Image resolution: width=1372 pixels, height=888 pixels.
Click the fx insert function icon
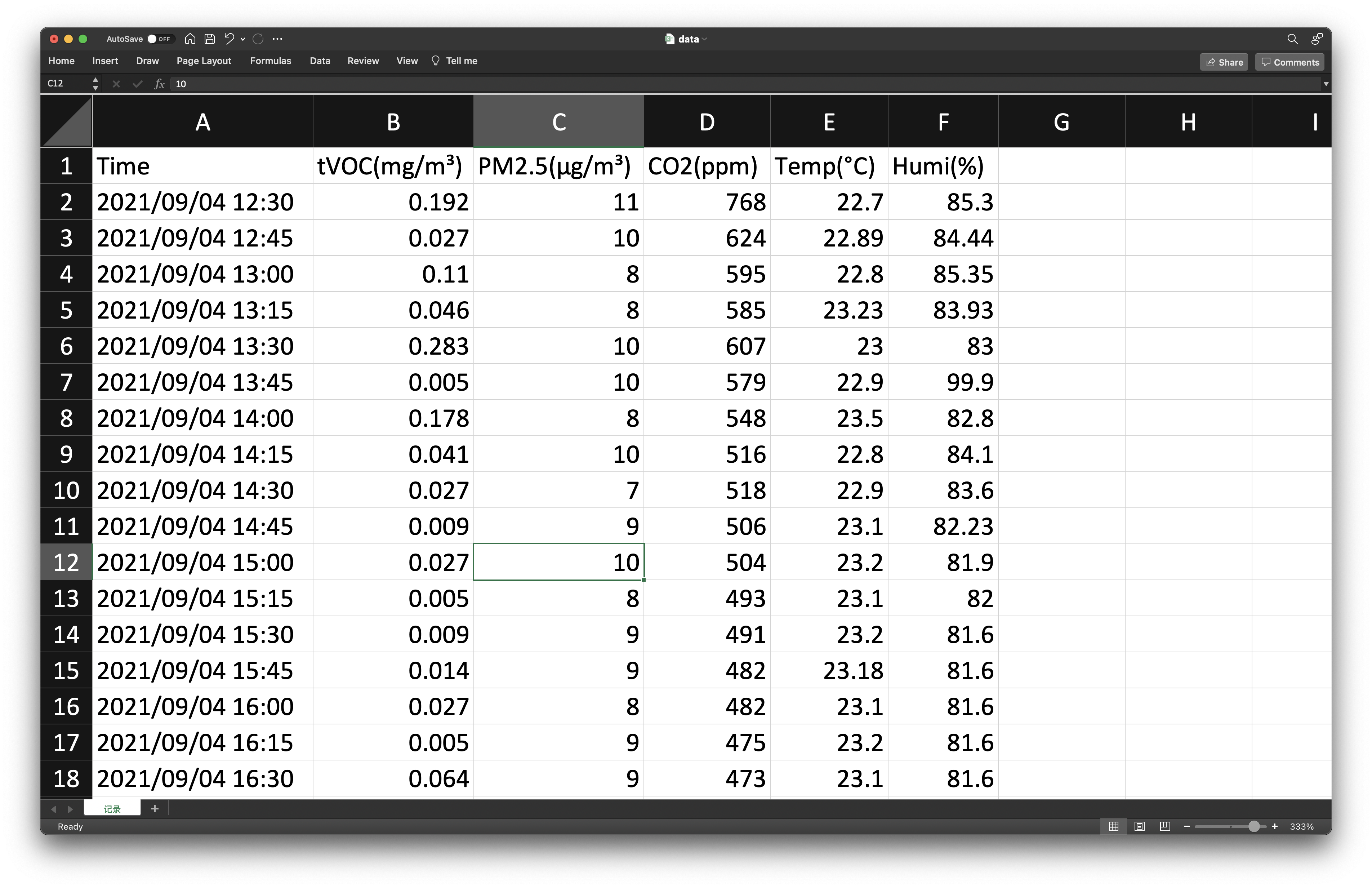coord(160,84)
